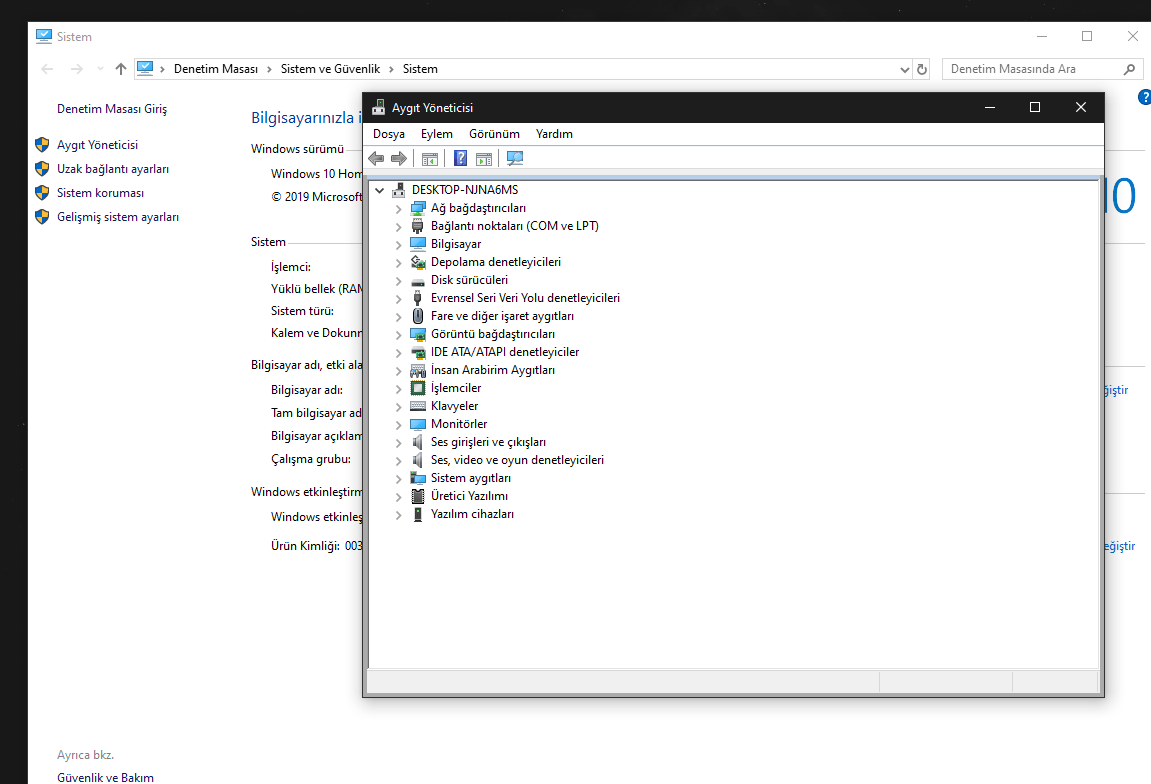The height and width of the screenshot is (784, 1151).
Task: Expand the Görüntü bağdaştırıcıları node
Action: [x=399, y=334]
